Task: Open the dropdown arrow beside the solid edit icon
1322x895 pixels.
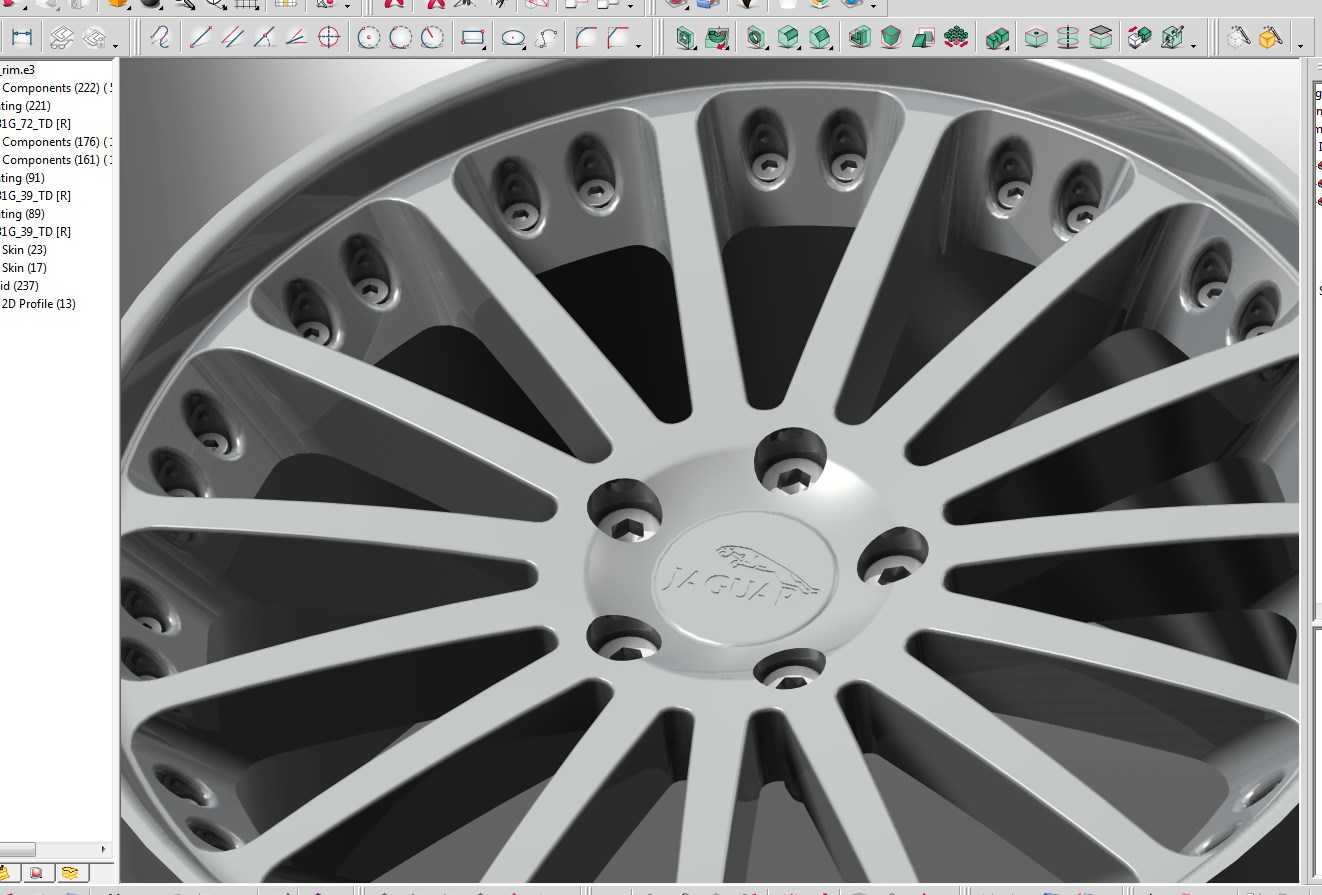Action: 1193,45
